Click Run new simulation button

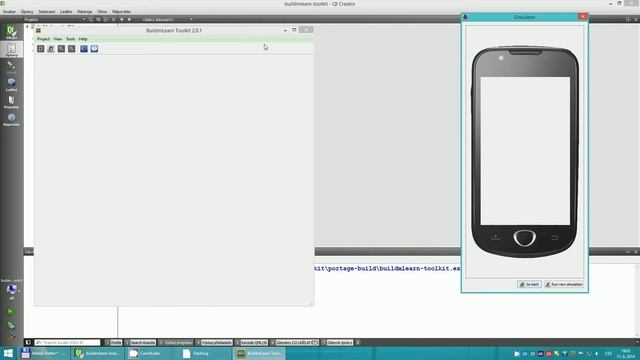(564, 284)
